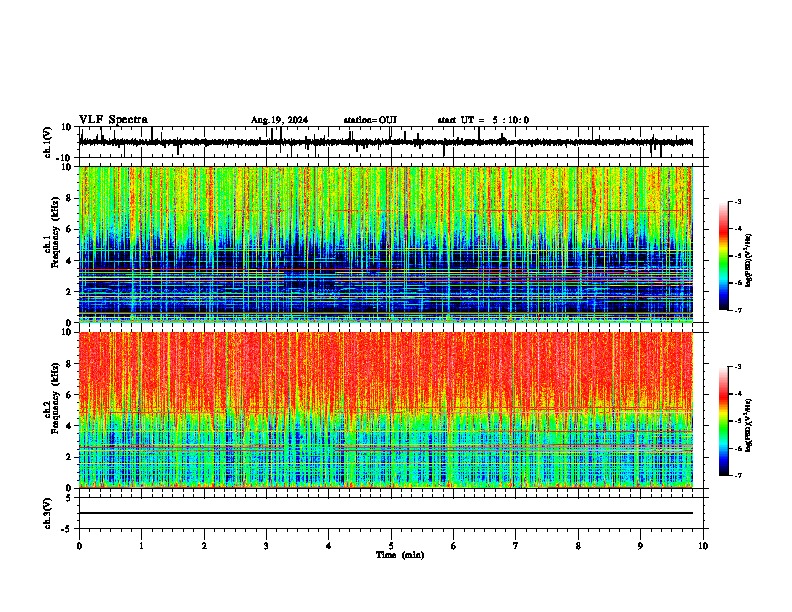Click the ch.2 color bar '-7' label

737,475
